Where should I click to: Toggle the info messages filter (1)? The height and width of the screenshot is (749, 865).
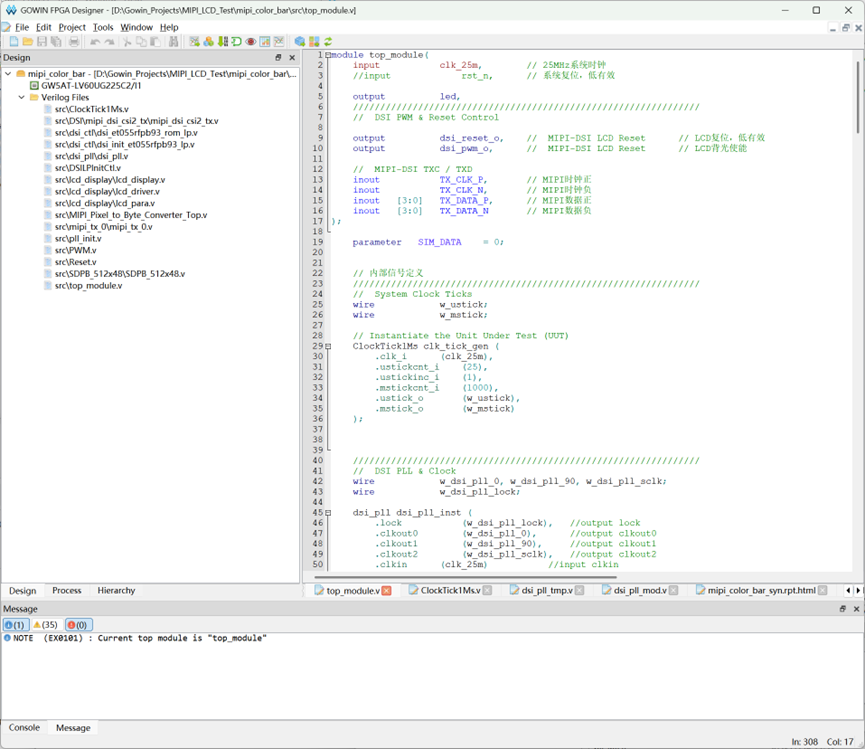15,625
